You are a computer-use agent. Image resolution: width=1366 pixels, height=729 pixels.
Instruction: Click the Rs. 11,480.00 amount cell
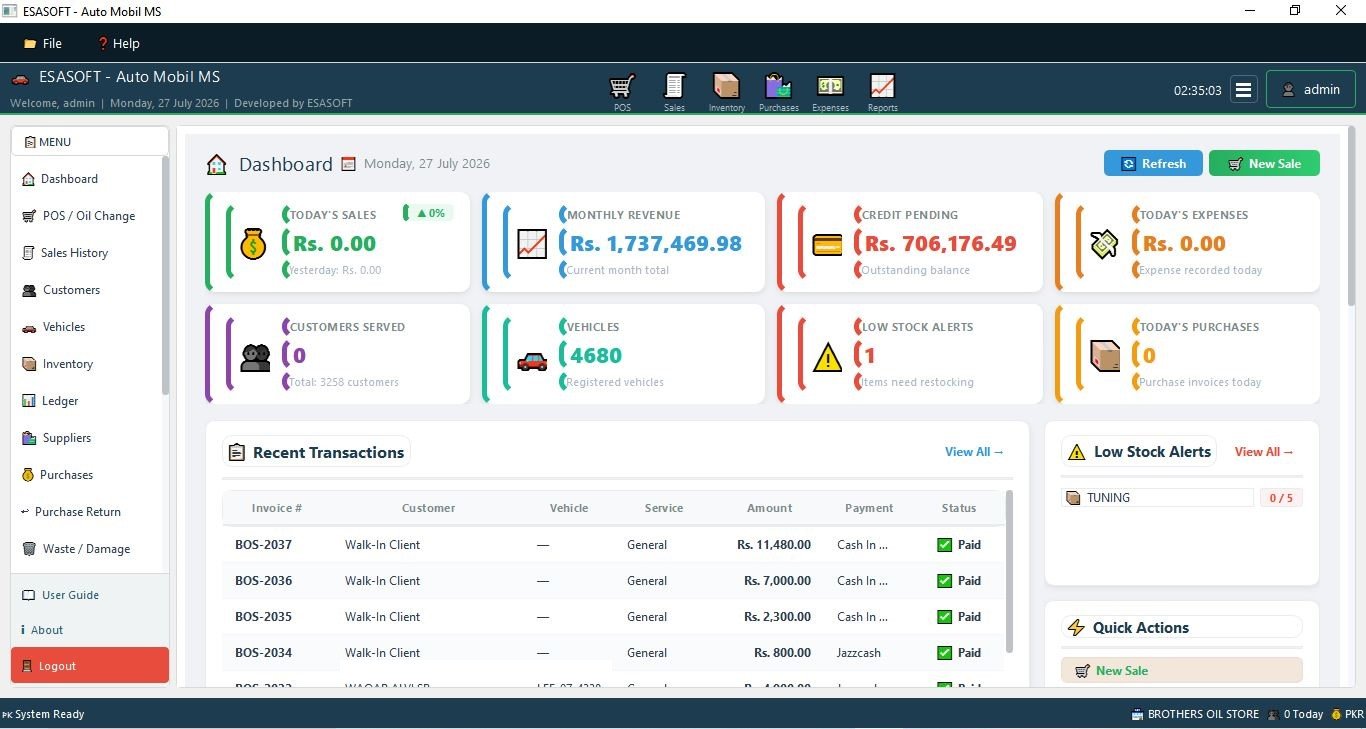point(774,545)
